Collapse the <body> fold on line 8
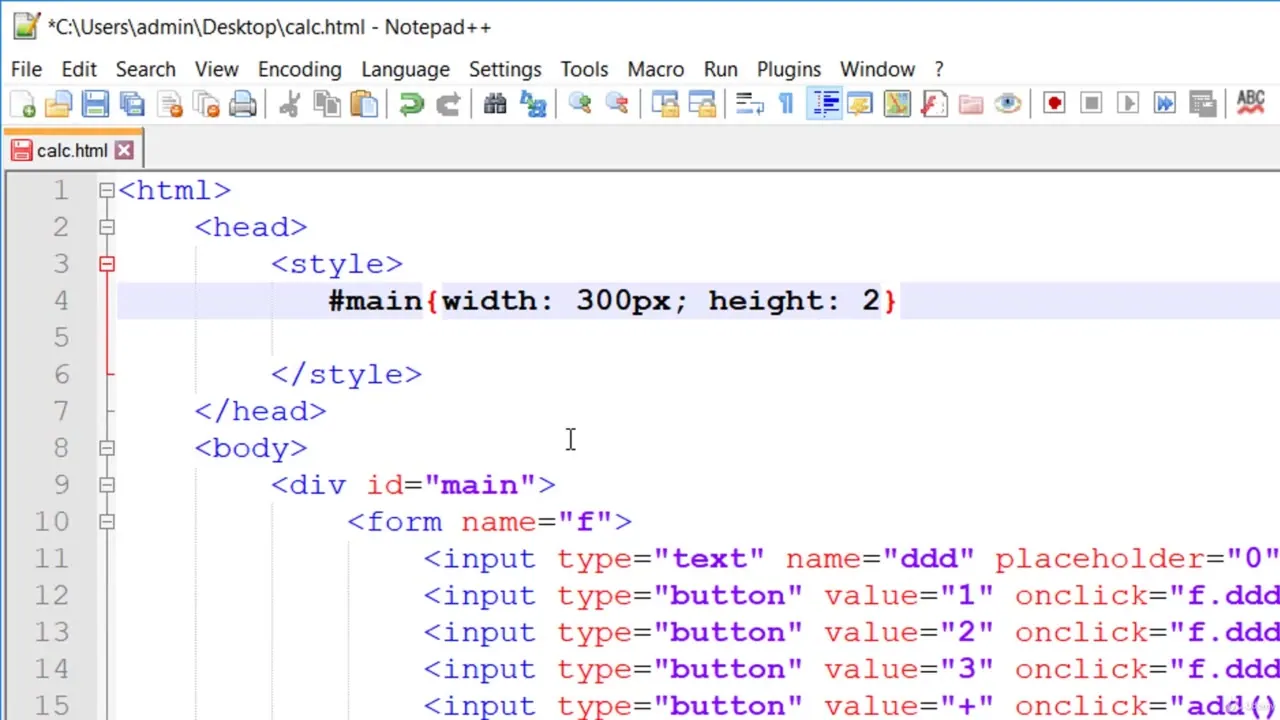 (x=107, y=448)
